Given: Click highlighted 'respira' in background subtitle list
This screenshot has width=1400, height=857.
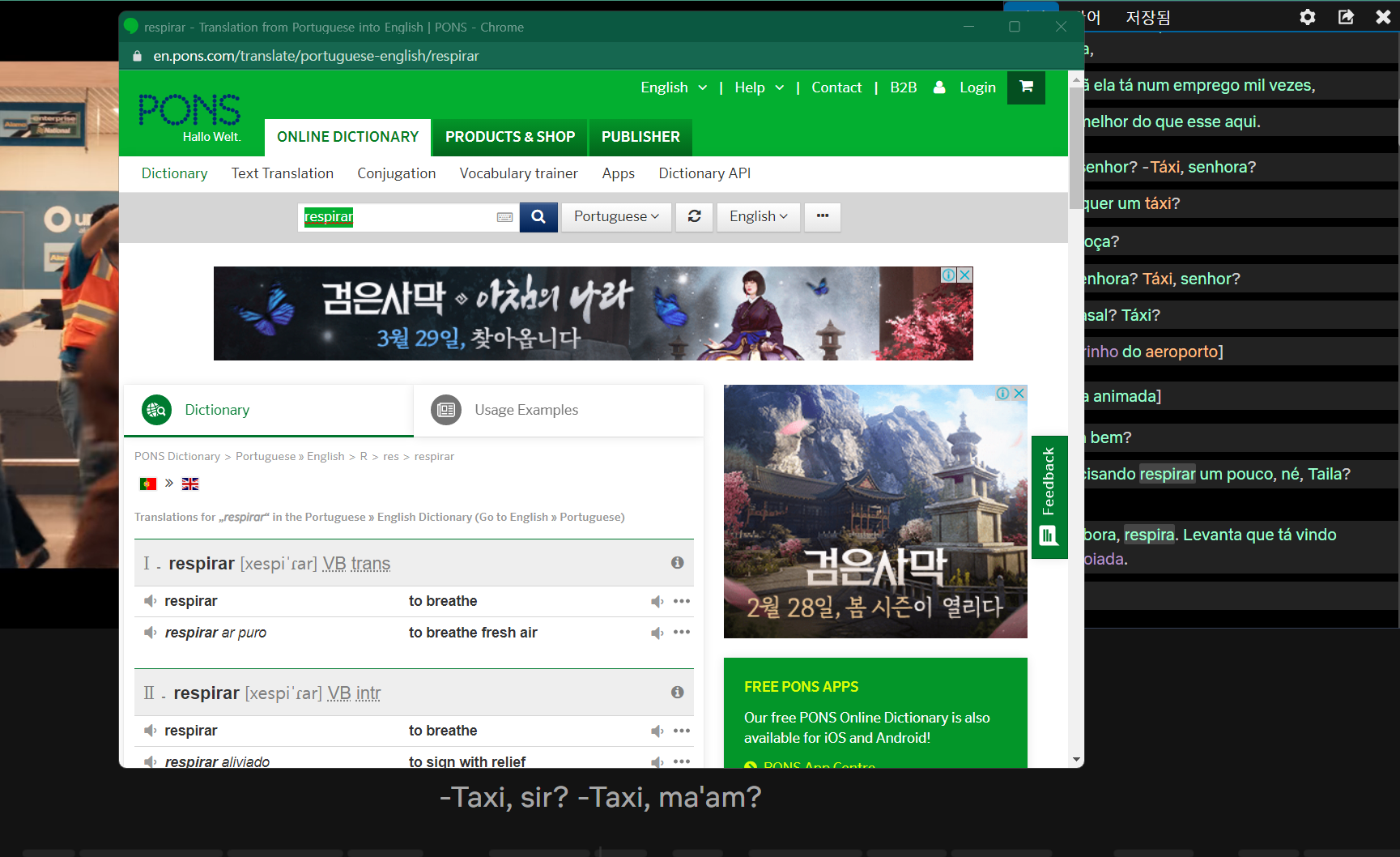Looking at the screenshot, I should click(x=1149, y=535).
